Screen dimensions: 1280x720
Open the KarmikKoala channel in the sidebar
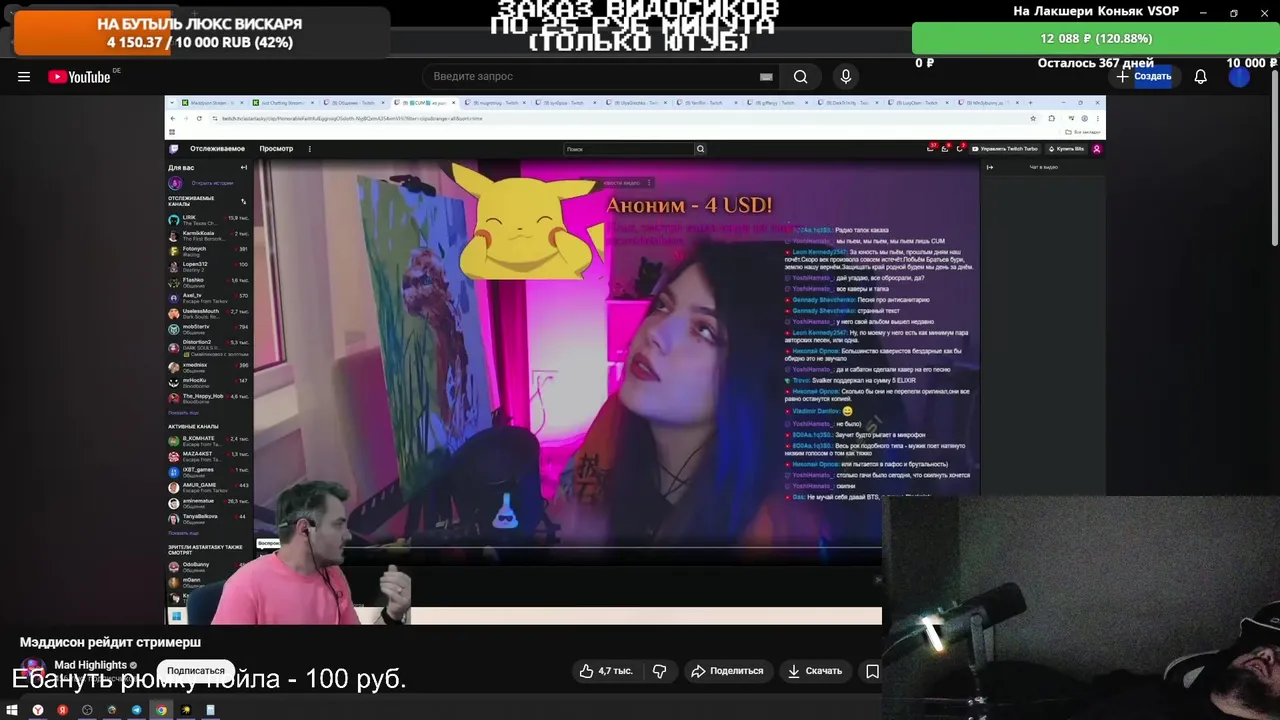[208, 236]
